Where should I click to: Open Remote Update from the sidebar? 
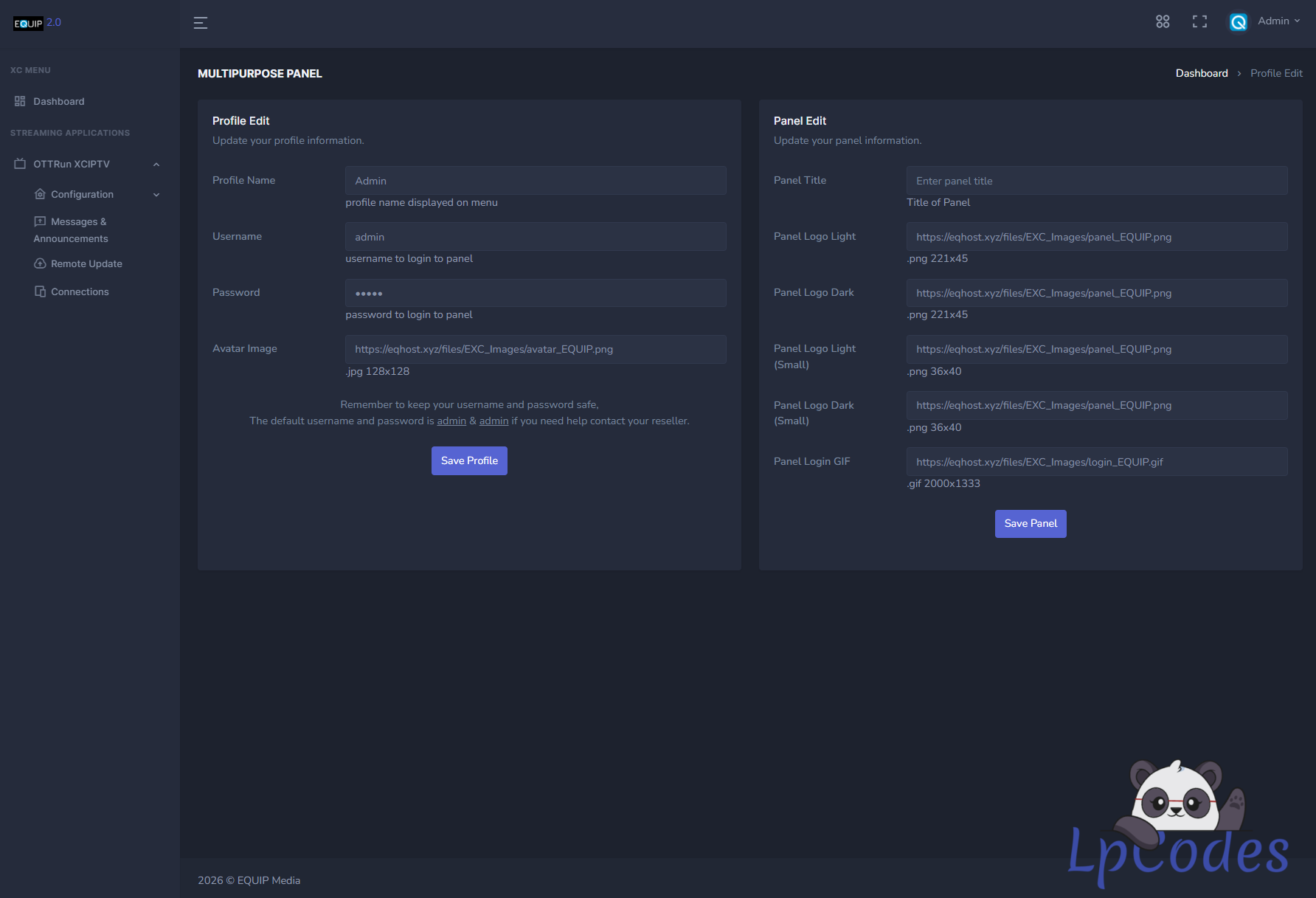point(86,263)
